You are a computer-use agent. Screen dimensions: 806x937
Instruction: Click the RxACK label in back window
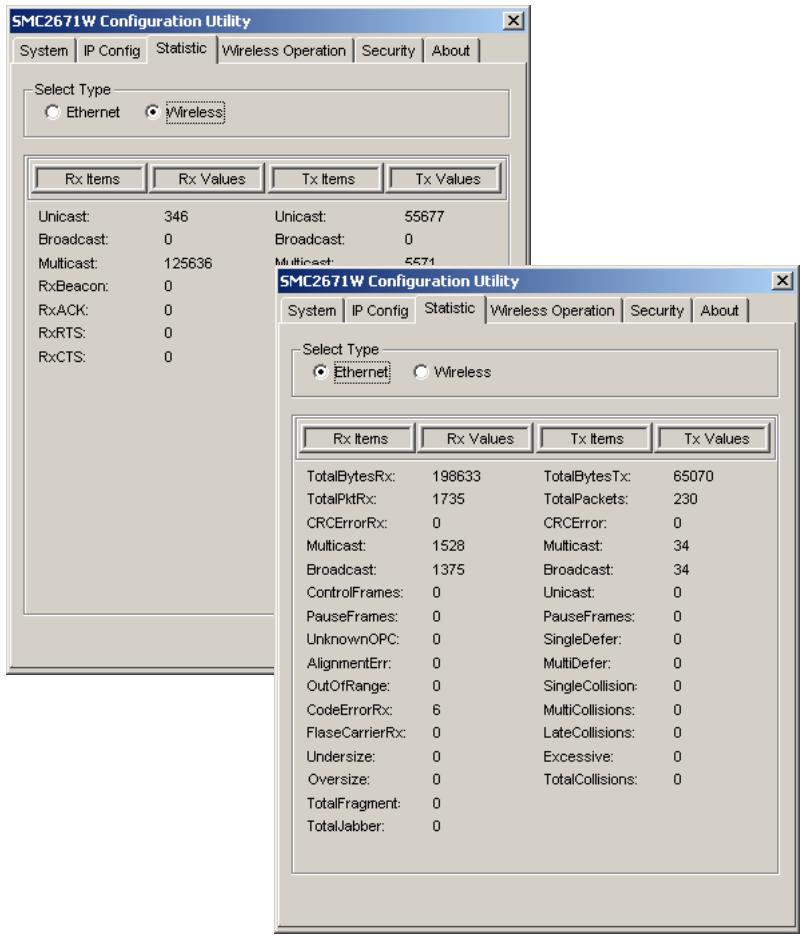tap(63, 310)
